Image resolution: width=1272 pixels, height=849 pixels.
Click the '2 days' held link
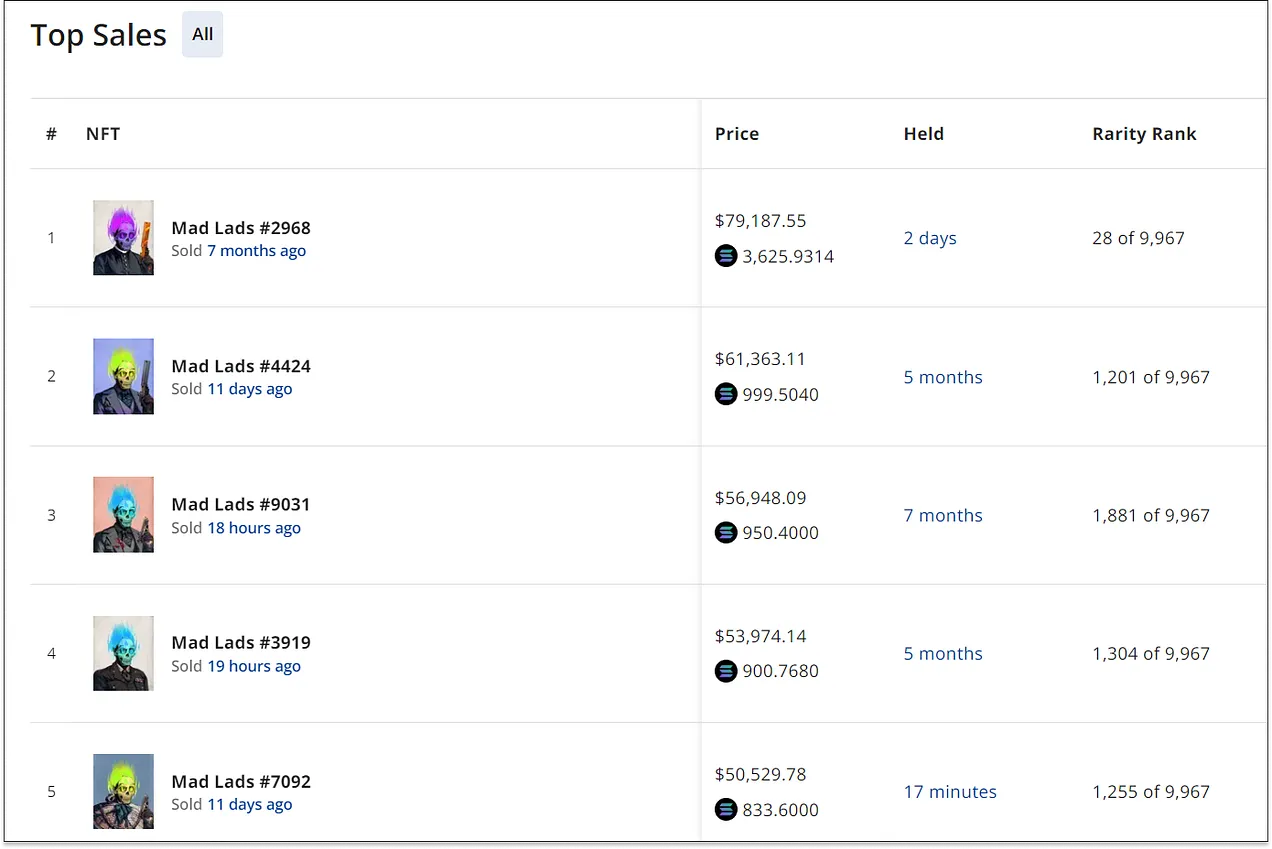pos(930,238)
